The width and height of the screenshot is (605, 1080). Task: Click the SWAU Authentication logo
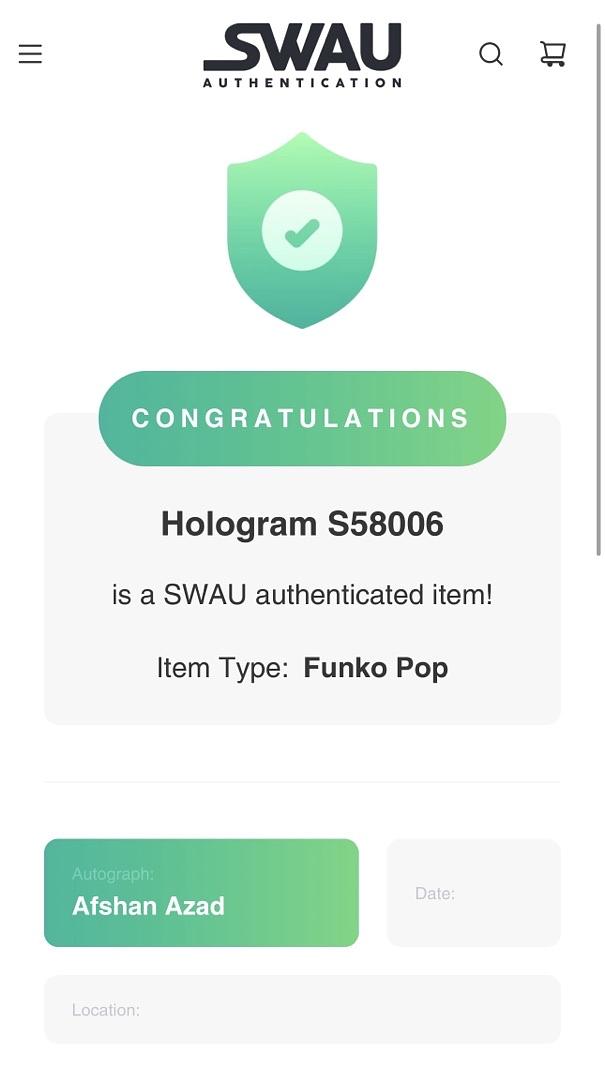[x=302, y=55]
